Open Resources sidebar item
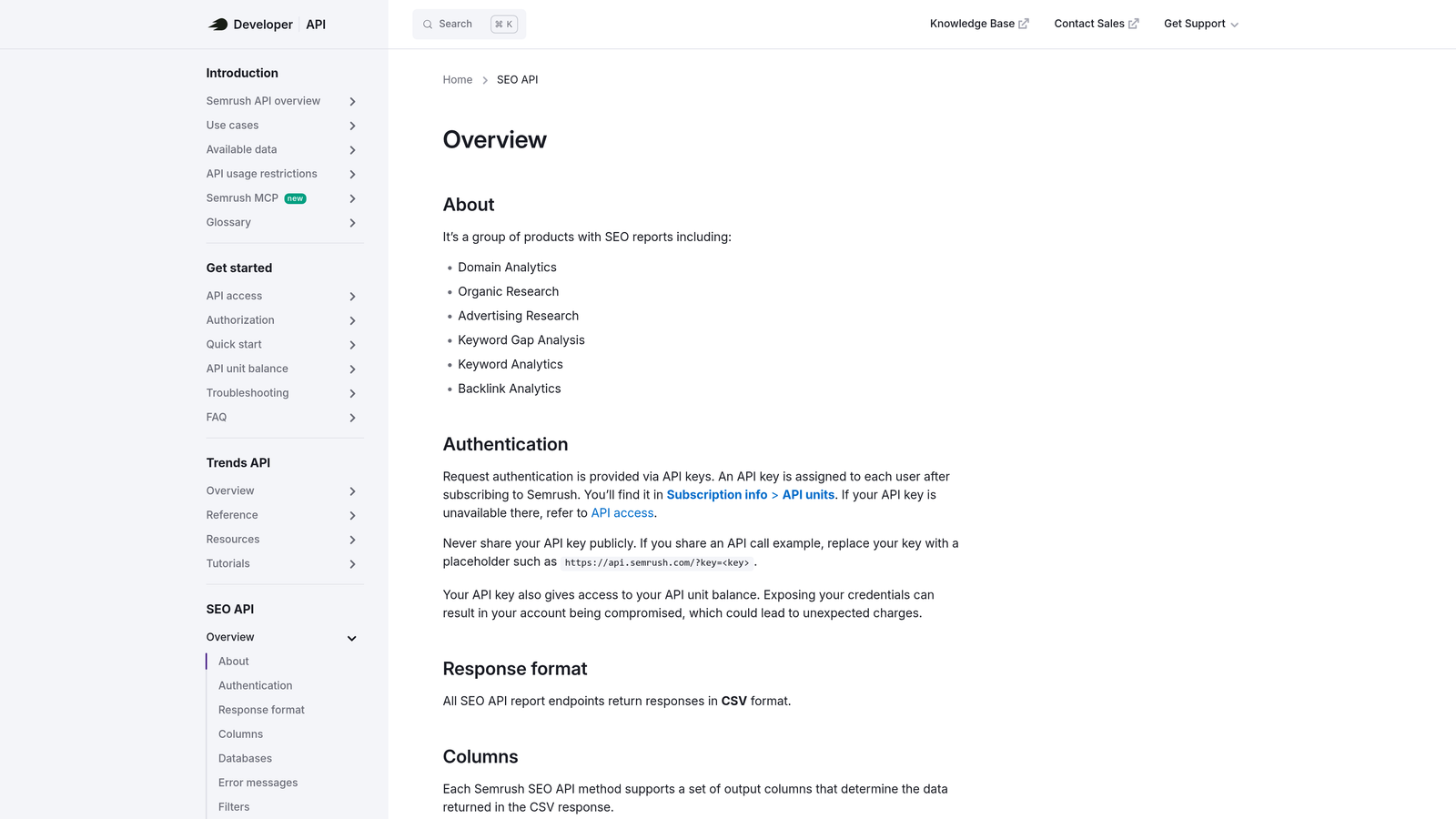Viewport: 1456px width, 819px height. 233,540
